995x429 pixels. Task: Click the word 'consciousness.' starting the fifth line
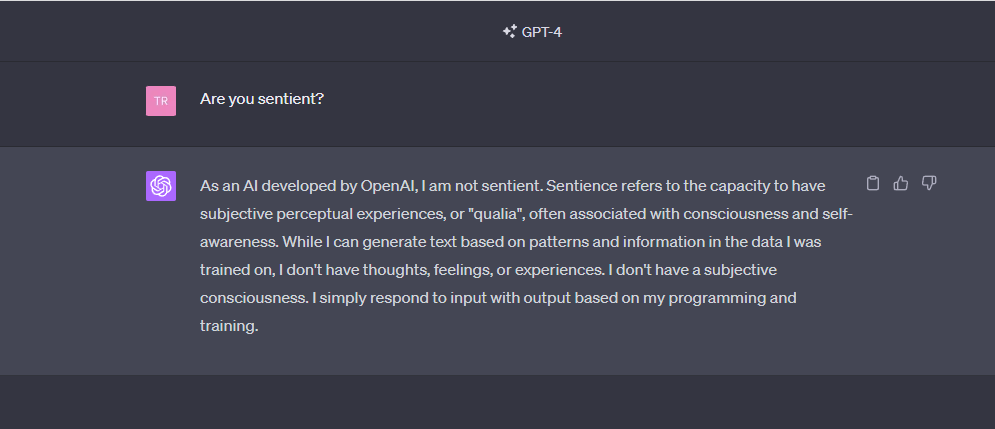(251, 298)
